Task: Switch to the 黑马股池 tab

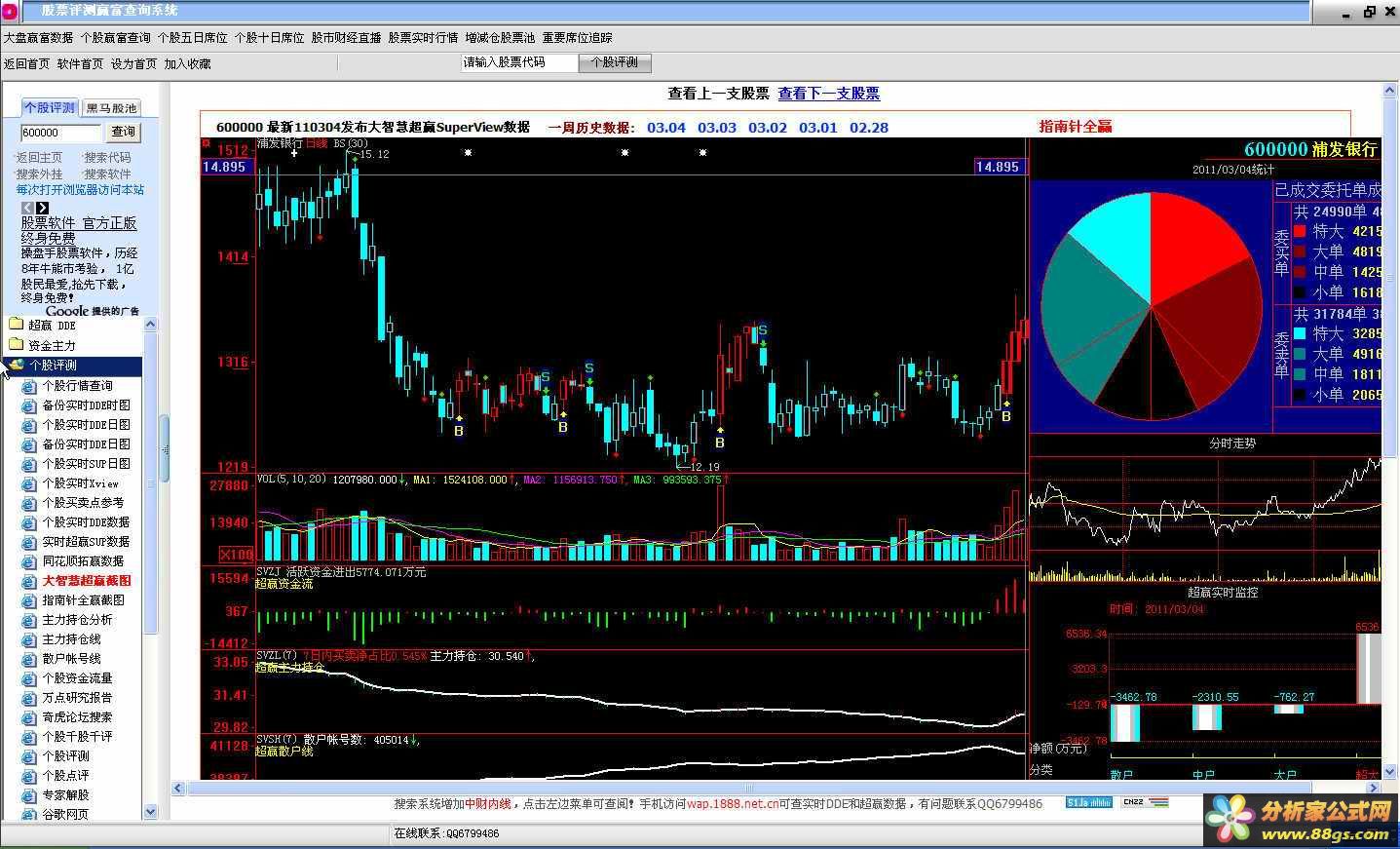Action: click(x=111, y=108)
